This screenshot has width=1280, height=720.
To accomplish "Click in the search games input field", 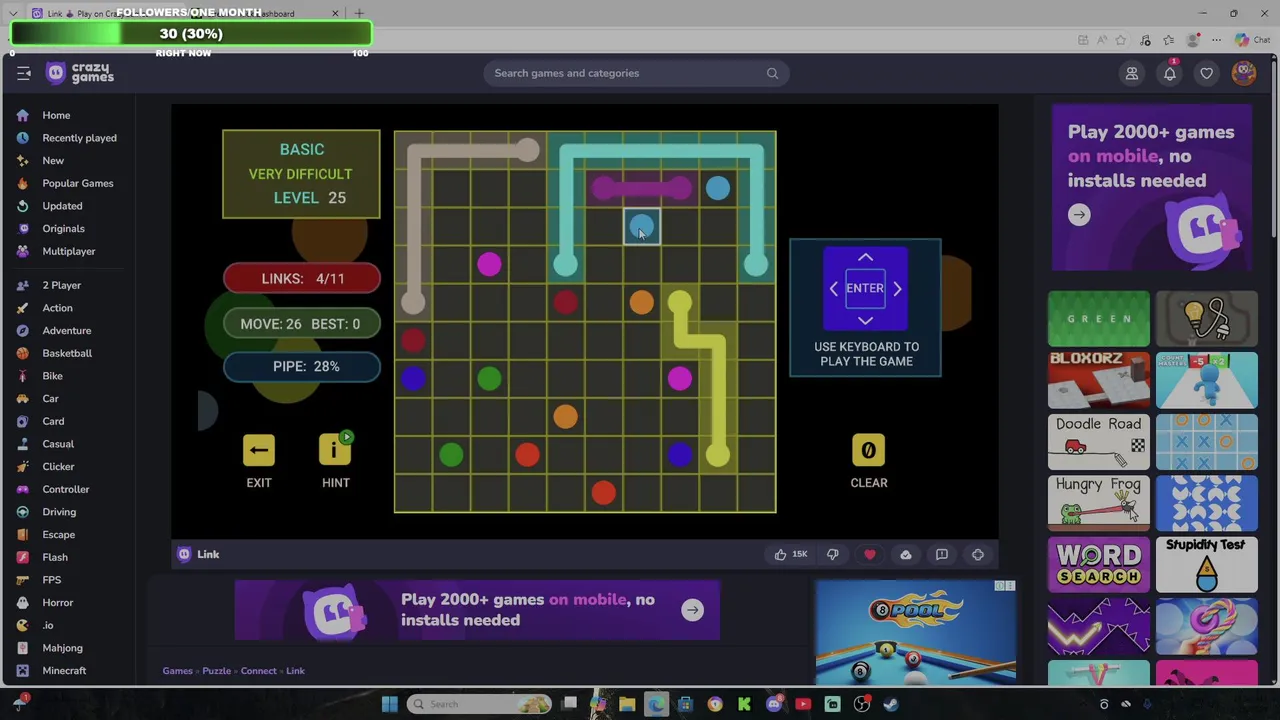I will pos(636,73).
